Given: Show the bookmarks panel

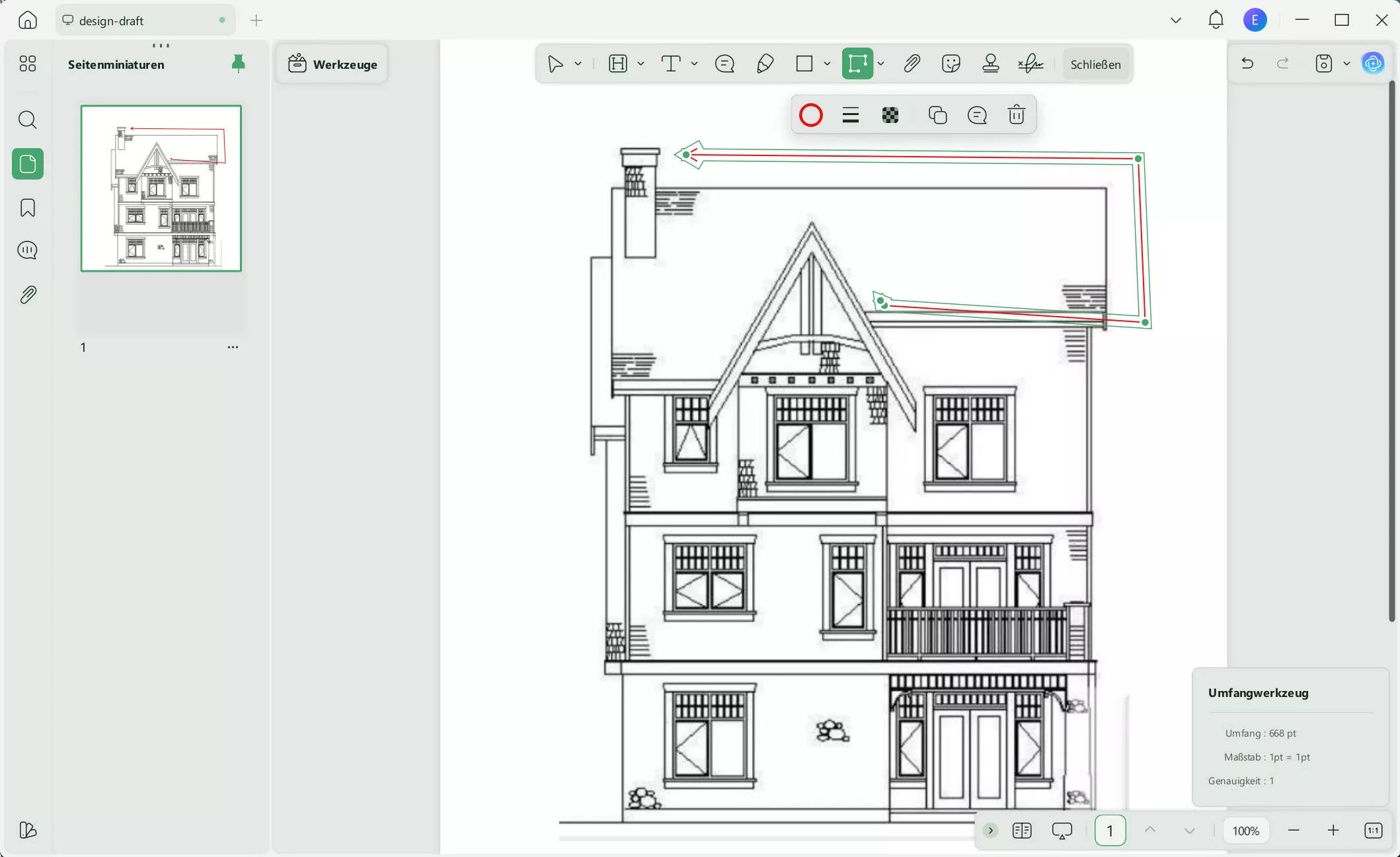Looking at the screenshot, I should tap(27, 208).
